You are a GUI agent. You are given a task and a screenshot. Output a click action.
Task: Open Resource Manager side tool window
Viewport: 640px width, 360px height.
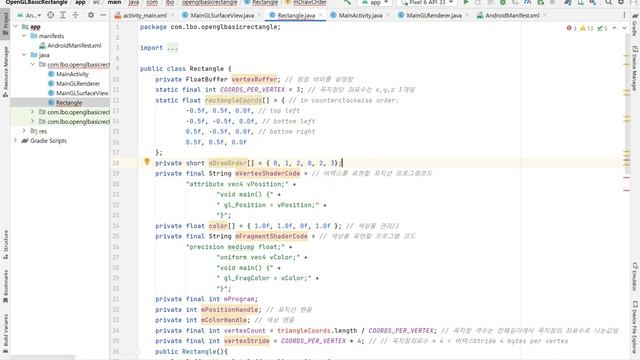(x=5, y=71)
